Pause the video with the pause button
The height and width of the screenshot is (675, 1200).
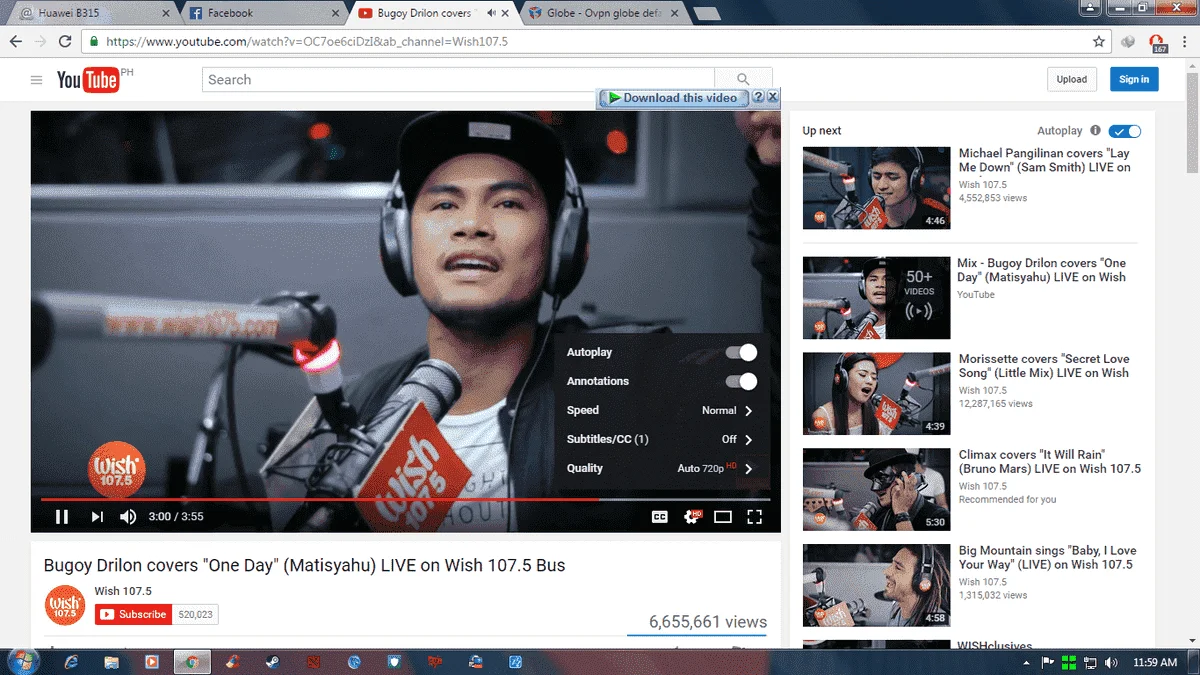[x=62, y=517]
